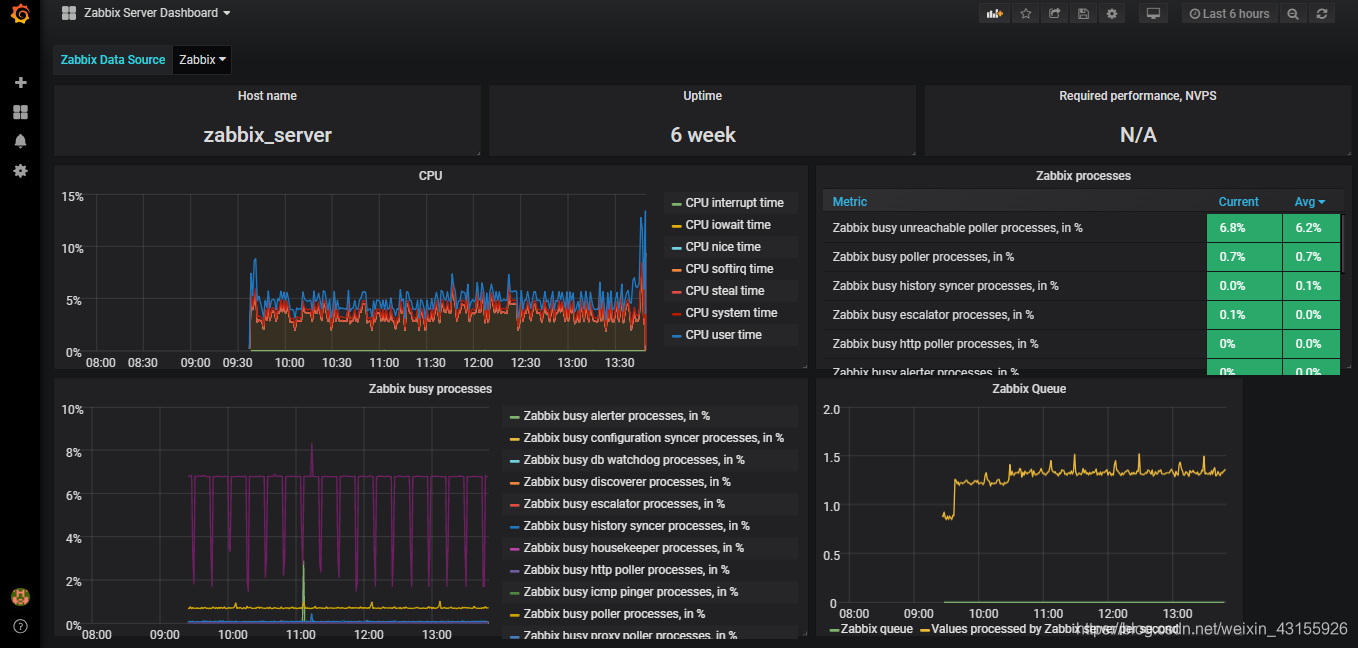Viewport: 1358px width, 648px height.
Task: Click the zabbix_server host name value
Action: (x=267, y=135)
